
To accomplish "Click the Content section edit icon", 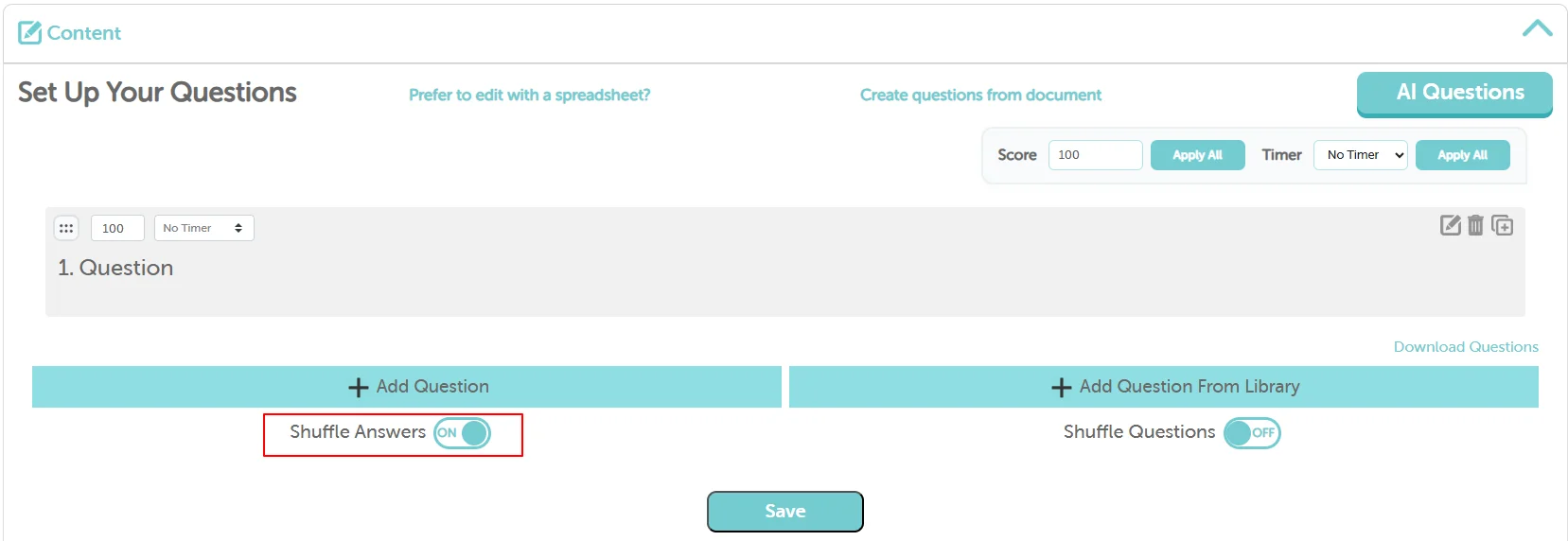I will coord(30,33).
